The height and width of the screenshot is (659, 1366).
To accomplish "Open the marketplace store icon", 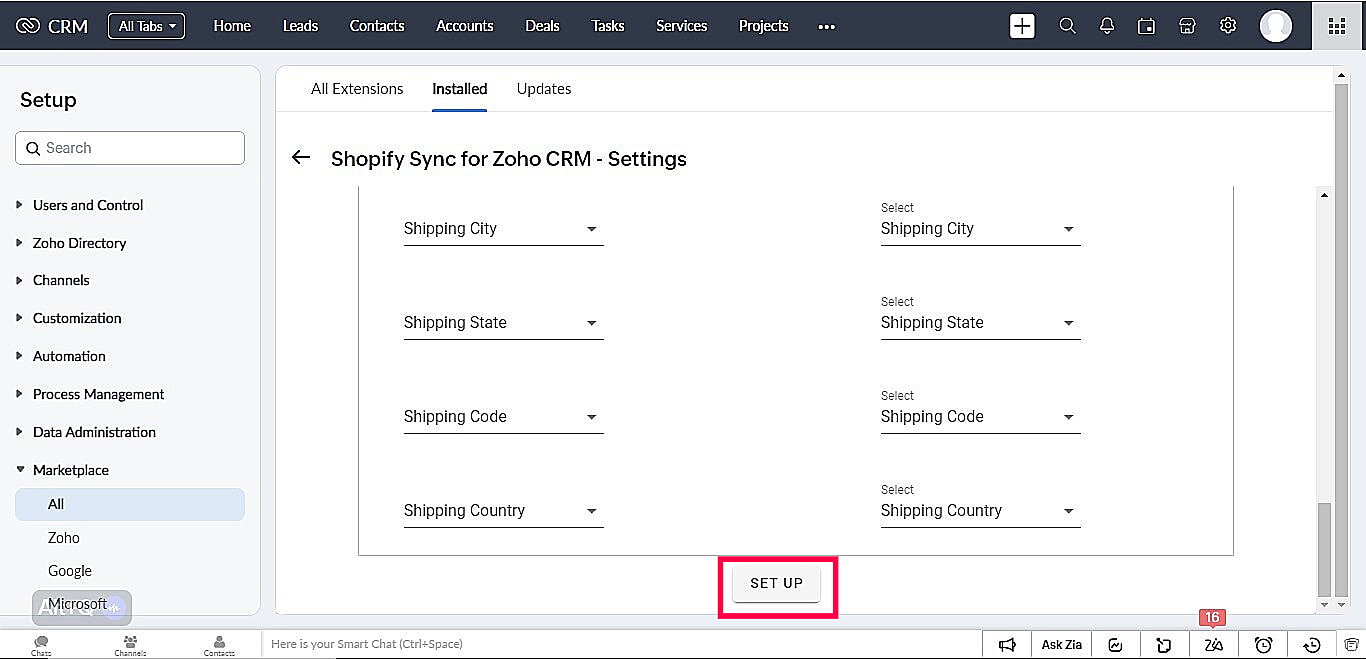I will pos(1187,26).
